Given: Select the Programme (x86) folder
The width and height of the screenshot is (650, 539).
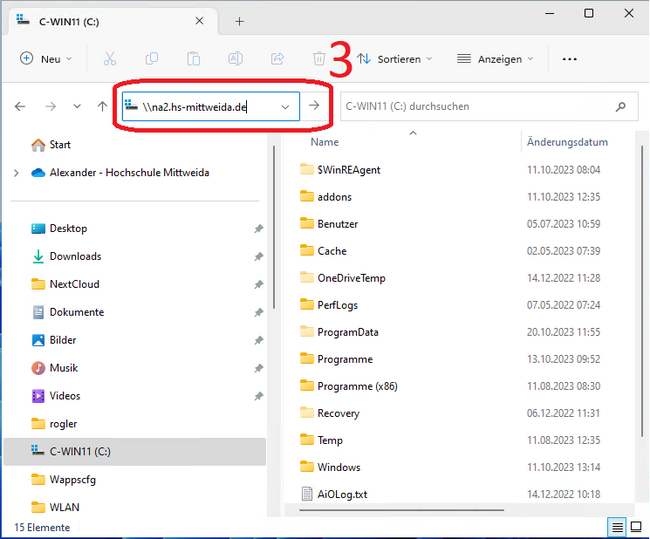Looking at the screenshot, I should [358, 386].
